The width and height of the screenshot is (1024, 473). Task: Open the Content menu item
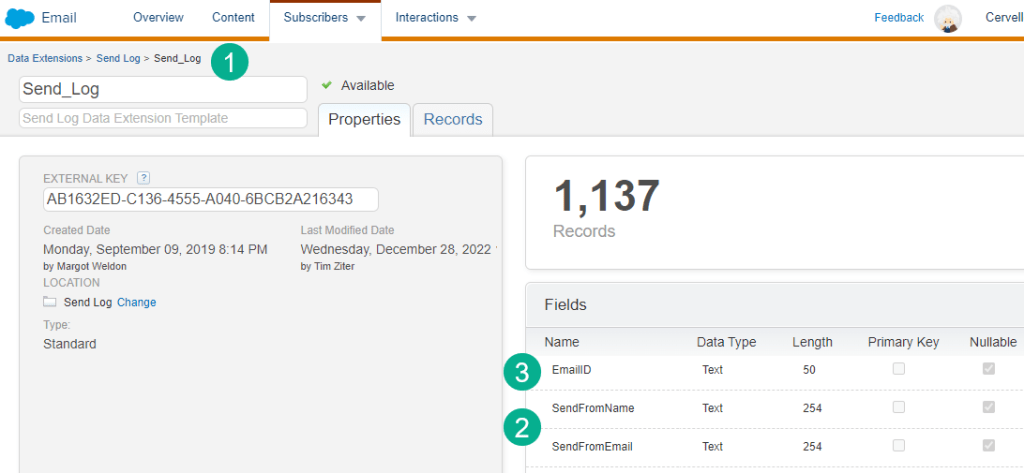pyautogui.click(x=233, y=18)
